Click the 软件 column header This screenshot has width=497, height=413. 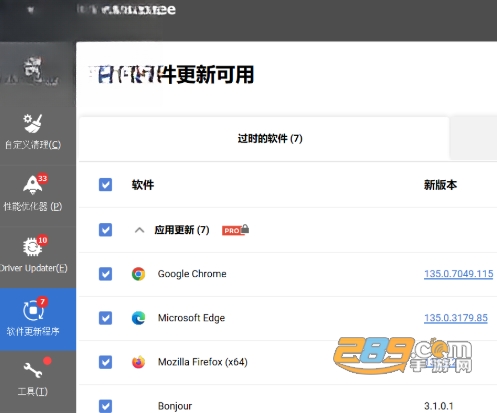click(143, 185)
